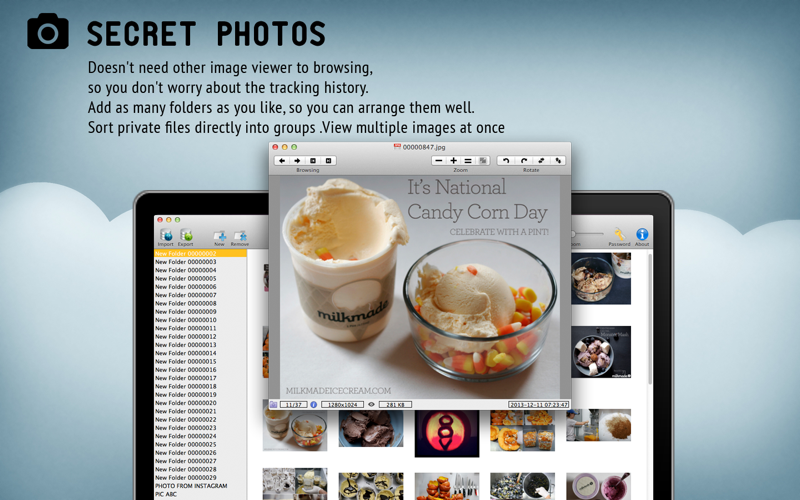800x500 pixels.
Task: Open the top-right ice cream bowl thumbnail
Action: (601, 279)
